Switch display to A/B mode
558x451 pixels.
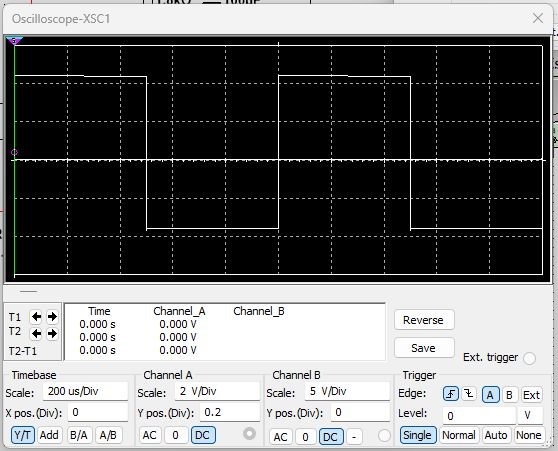pyautogui.click(x=108, y=435)
